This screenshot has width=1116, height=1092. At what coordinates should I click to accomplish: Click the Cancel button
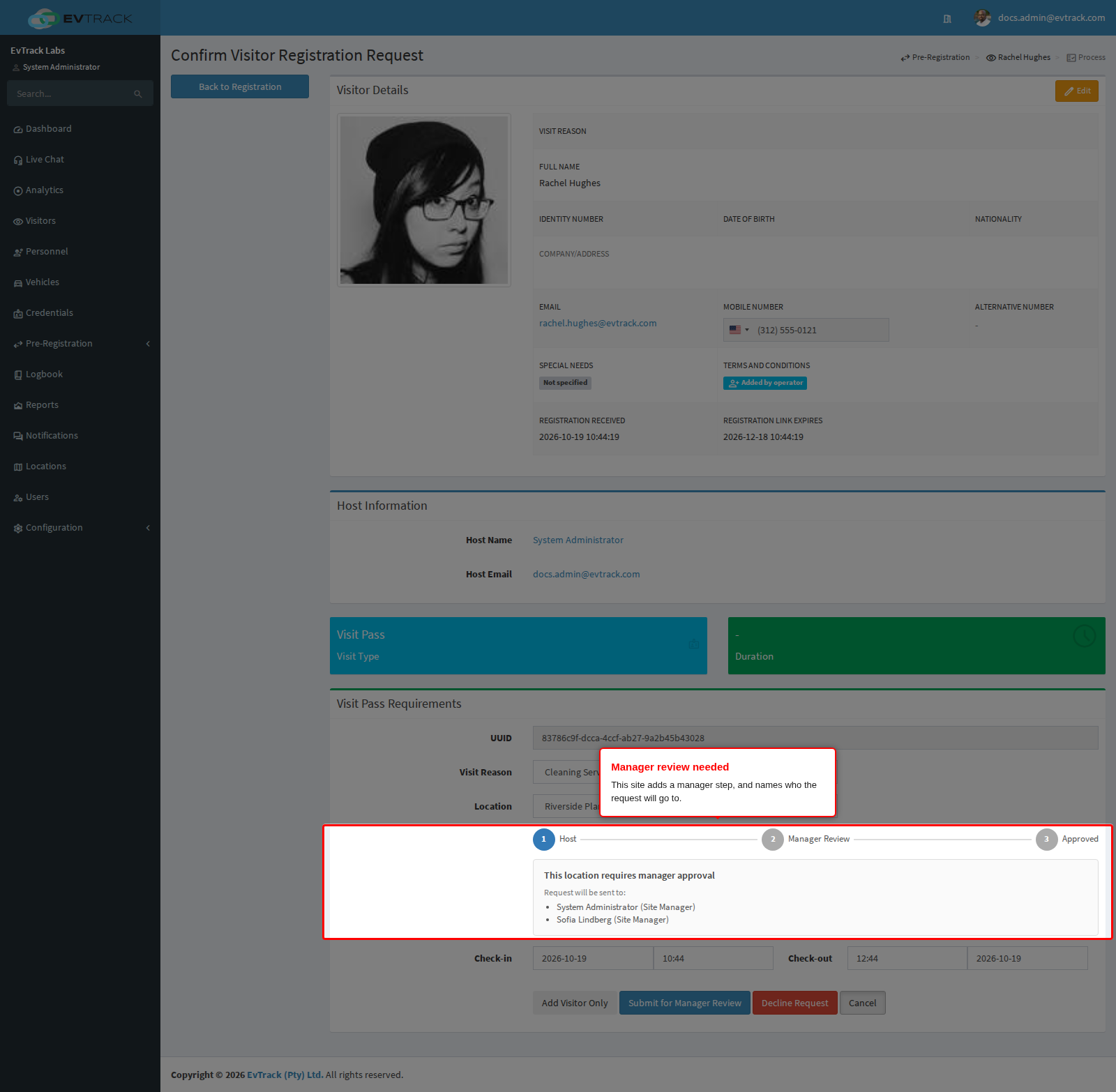click(863, 1003)
